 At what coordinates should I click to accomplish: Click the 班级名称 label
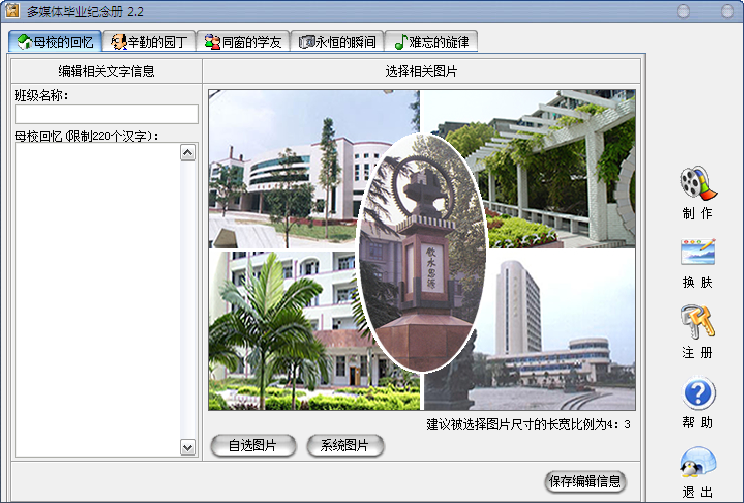tap(41, 95)
